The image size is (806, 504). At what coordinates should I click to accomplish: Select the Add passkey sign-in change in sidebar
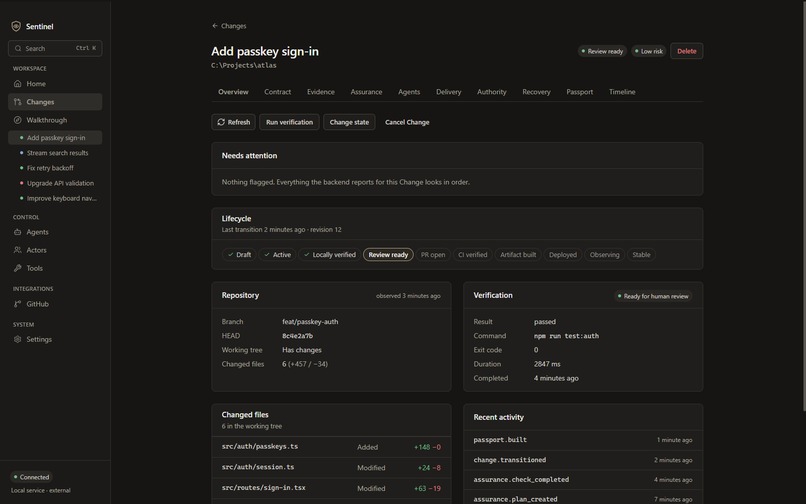(55, 138)
